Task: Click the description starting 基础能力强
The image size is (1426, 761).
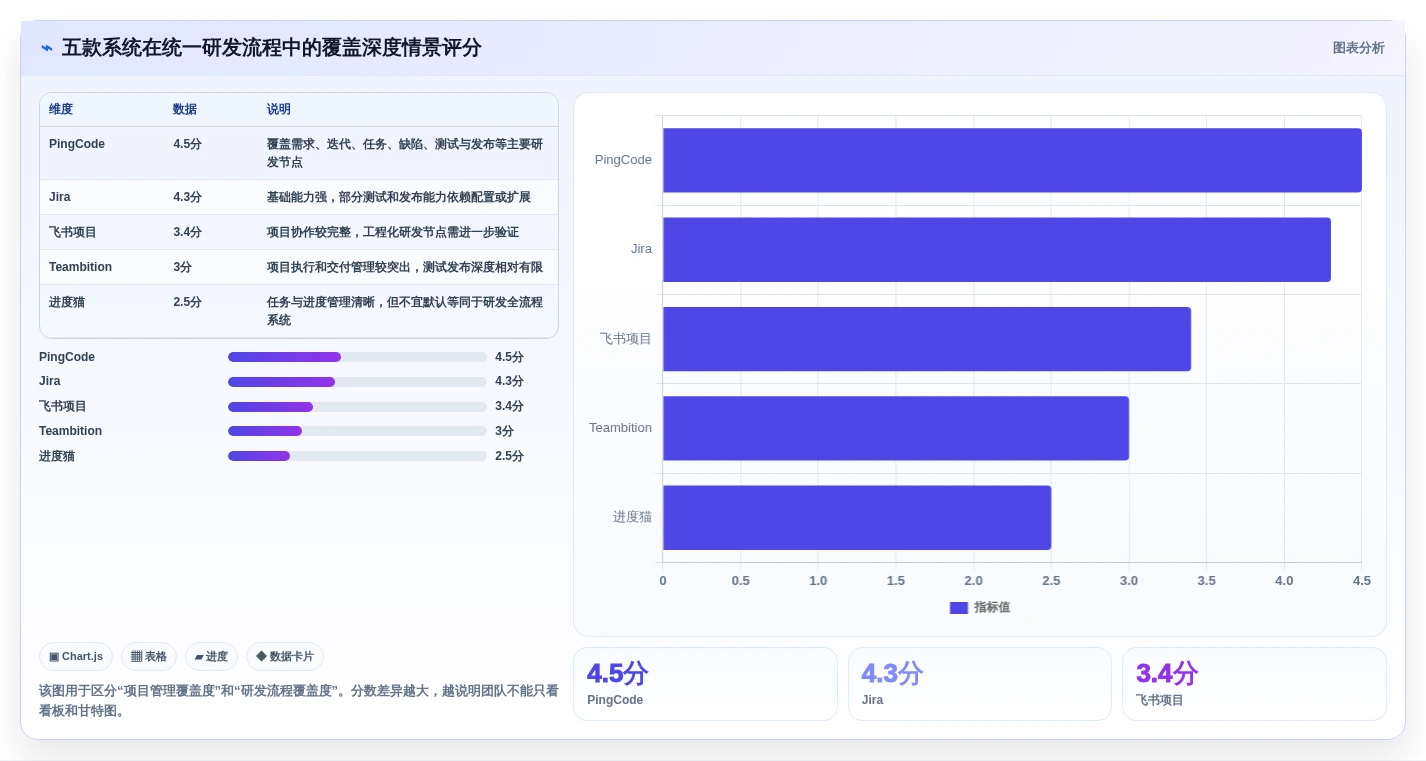Action: pos(399,197)
